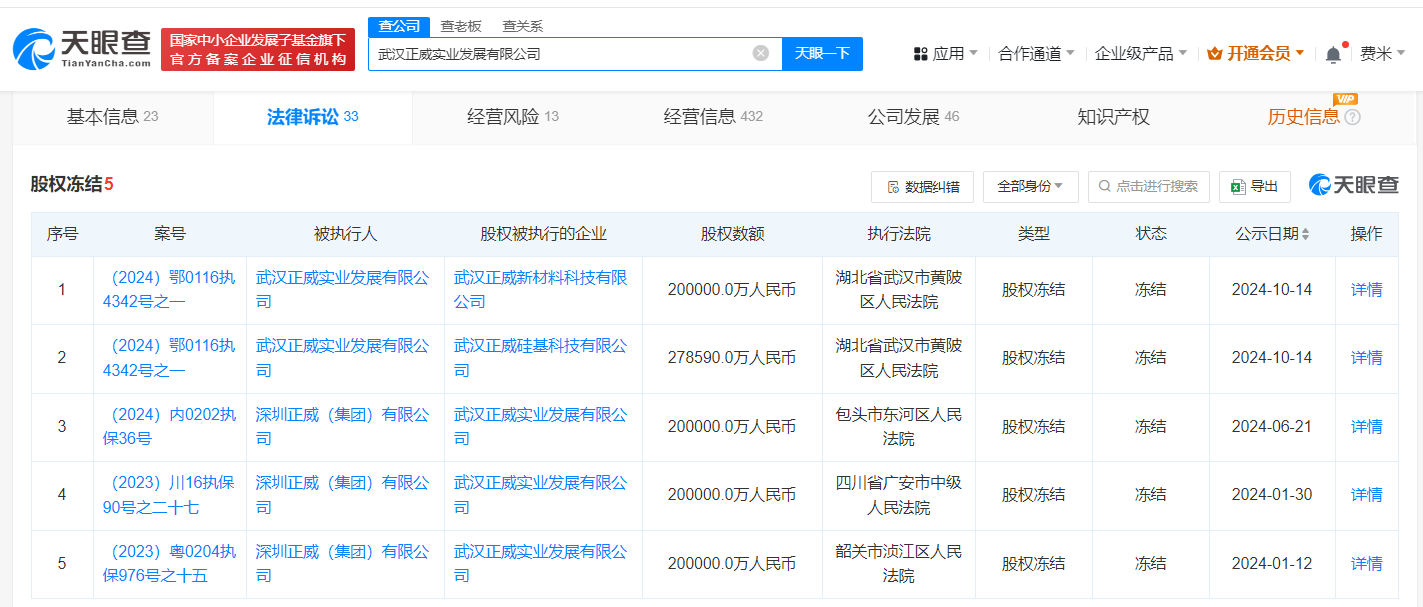Open 武汉正威实业发展有限公司 enterprise in row 3
The image size is (1423, 607).
pyautogui.click(x=541, y=427)
